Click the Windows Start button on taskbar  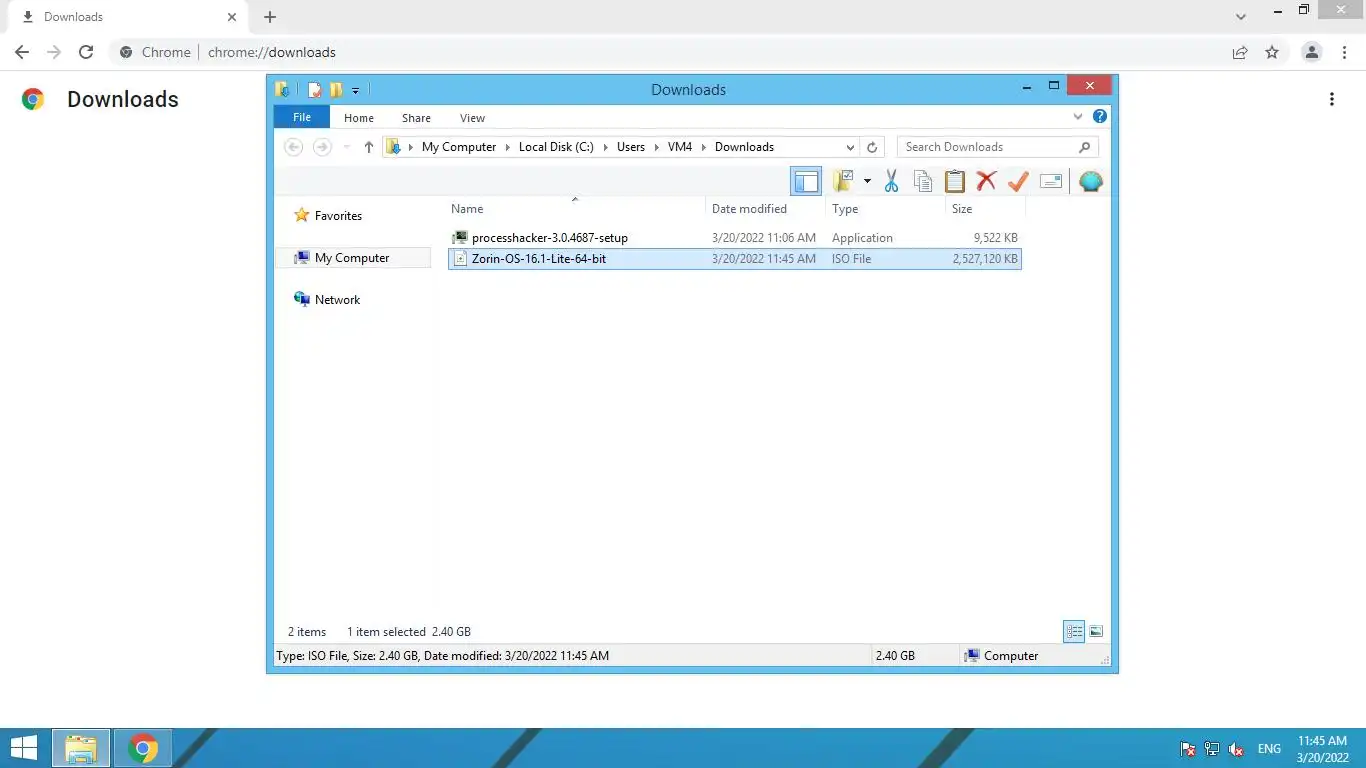click(x=24, y=748)
